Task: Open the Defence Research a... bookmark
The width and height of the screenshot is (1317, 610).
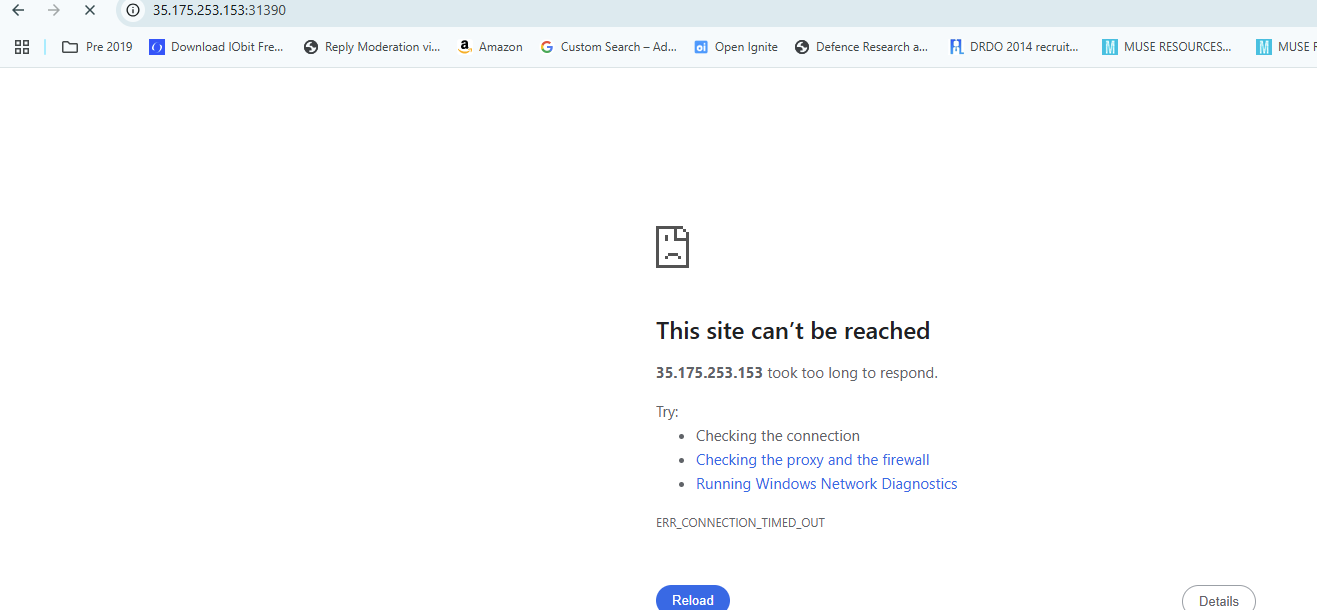Action: pyautogui.click(x=861, y=47)
